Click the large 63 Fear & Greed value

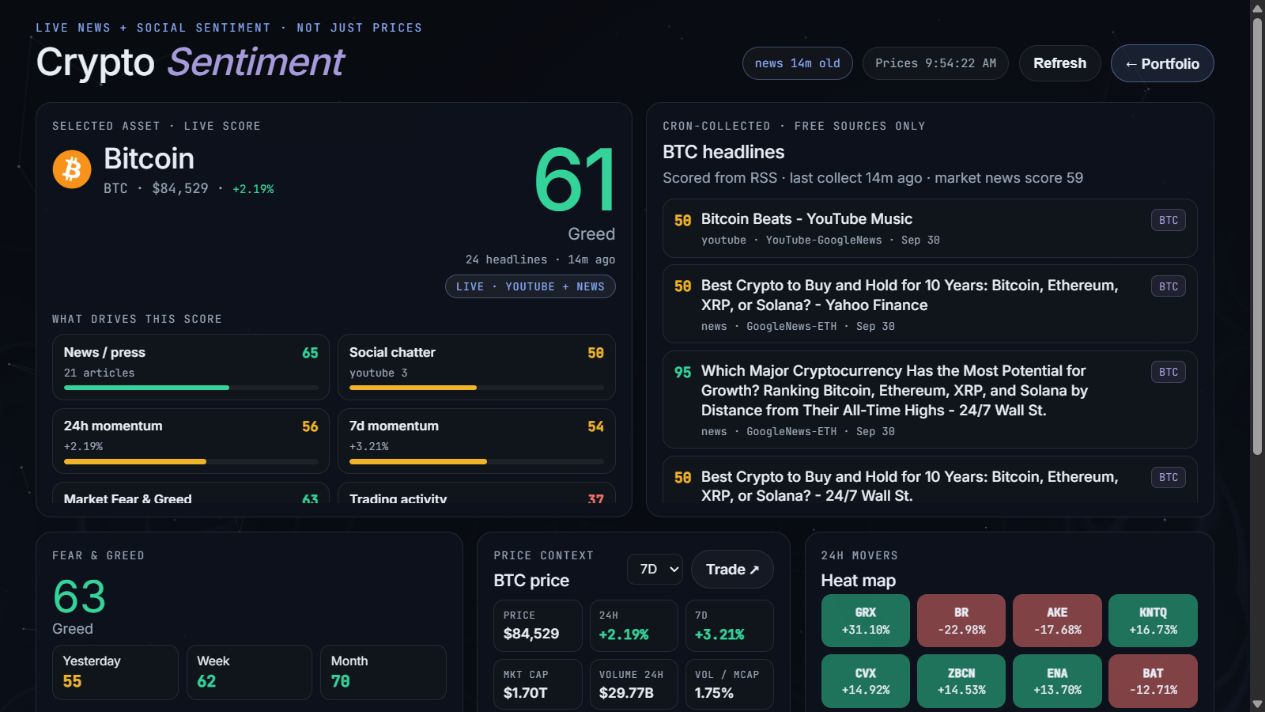(79, 597)
